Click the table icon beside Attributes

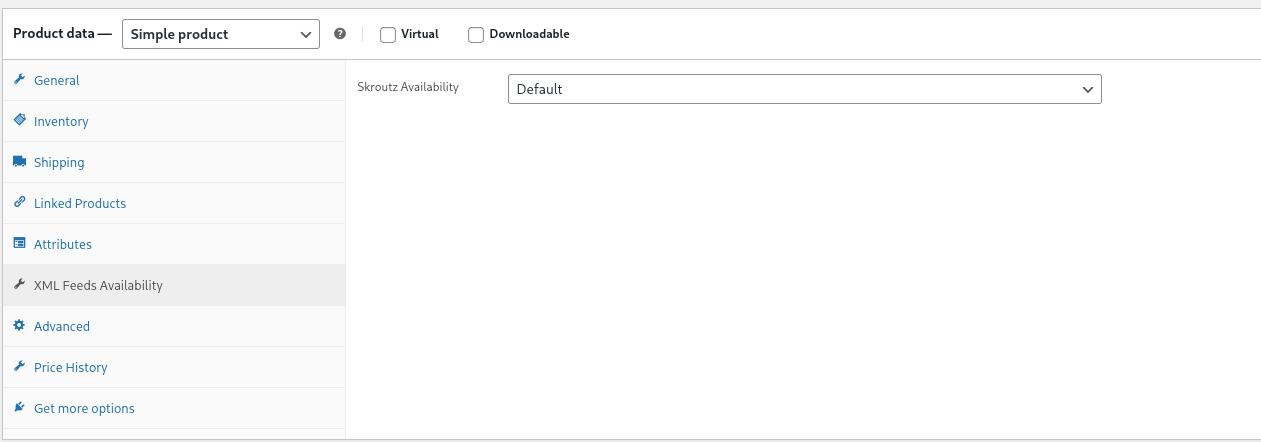(19, 243)
